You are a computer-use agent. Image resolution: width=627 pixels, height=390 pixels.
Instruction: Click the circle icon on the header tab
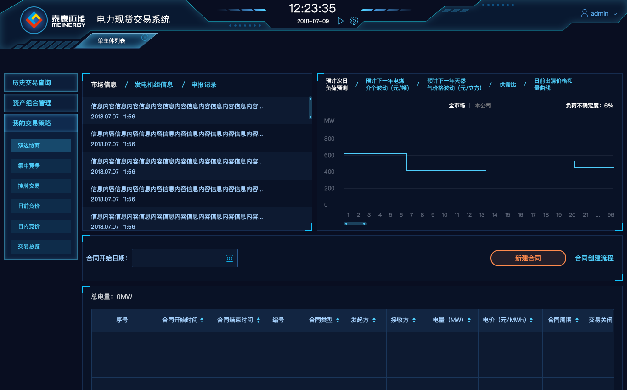144,38
